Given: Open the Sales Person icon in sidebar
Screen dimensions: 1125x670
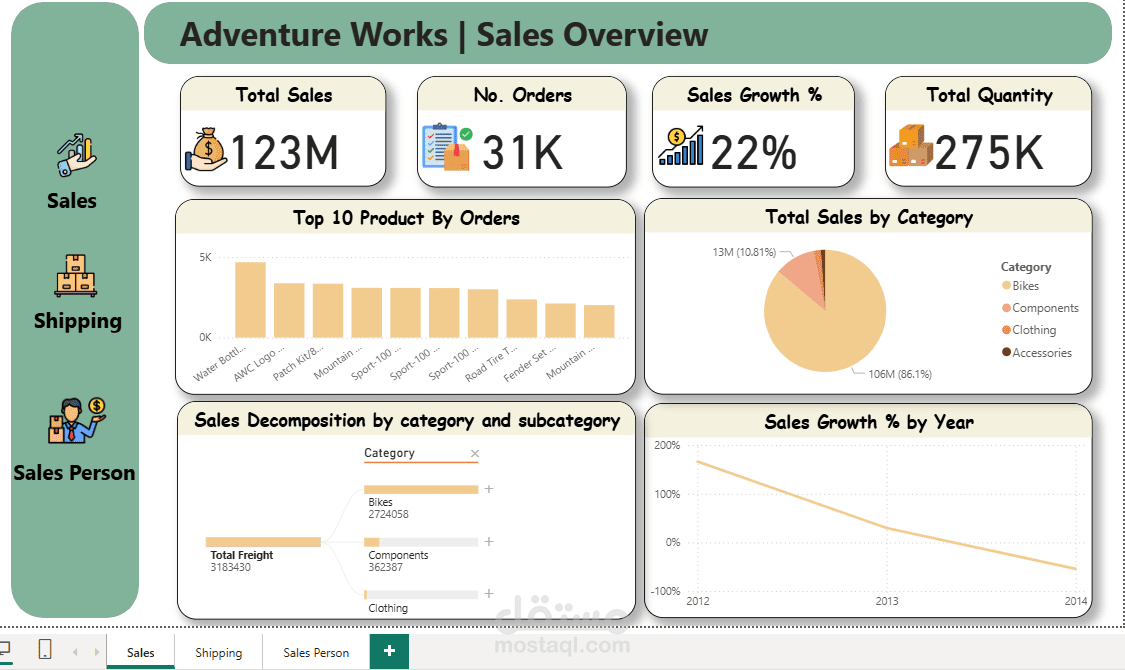Looking at the screenshot, I should click(x=77, y=421).
